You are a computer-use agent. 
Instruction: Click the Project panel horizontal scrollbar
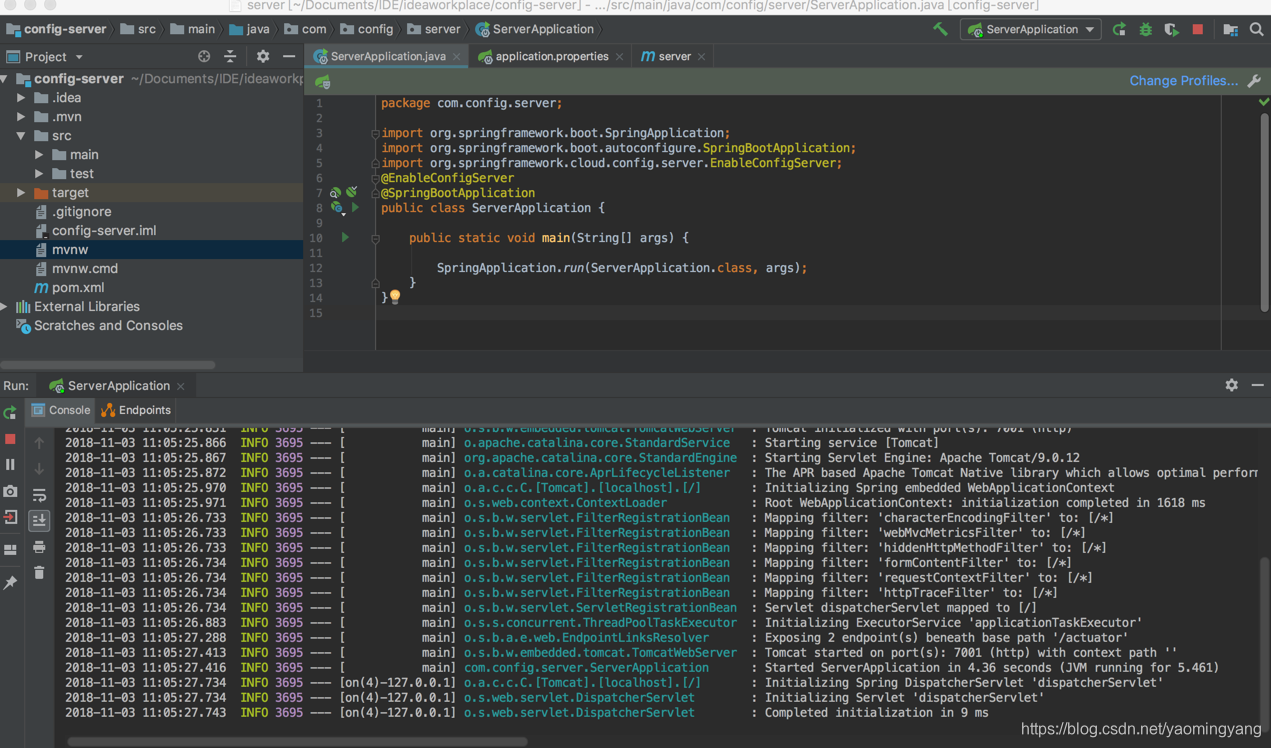coord(108,365)
